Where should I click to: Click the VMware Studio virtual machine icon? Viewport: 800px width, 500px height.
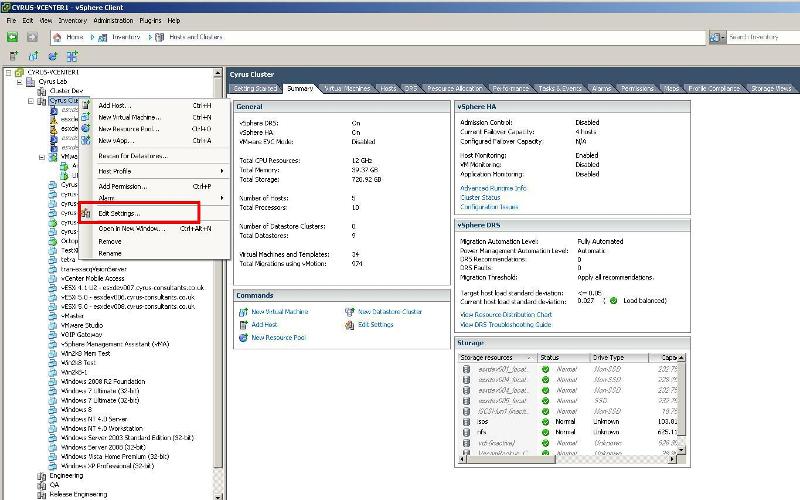[53, 326]
